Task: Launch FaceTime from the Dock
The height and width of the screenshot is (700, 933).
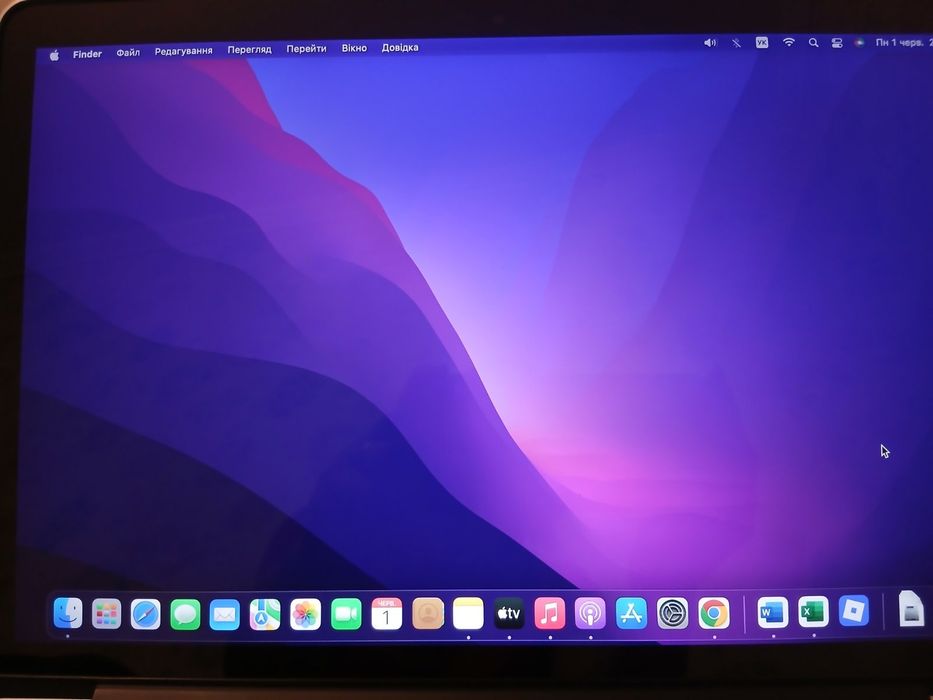Action: click(346, 614)
